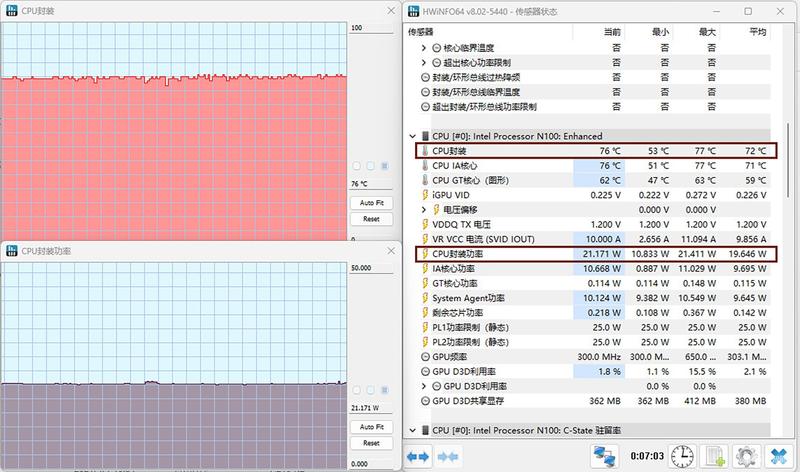This screenshot has height=472, width=800.
Task: Click the vertical scrollbar thumb in the sensor list
Action: coord(788,160)
